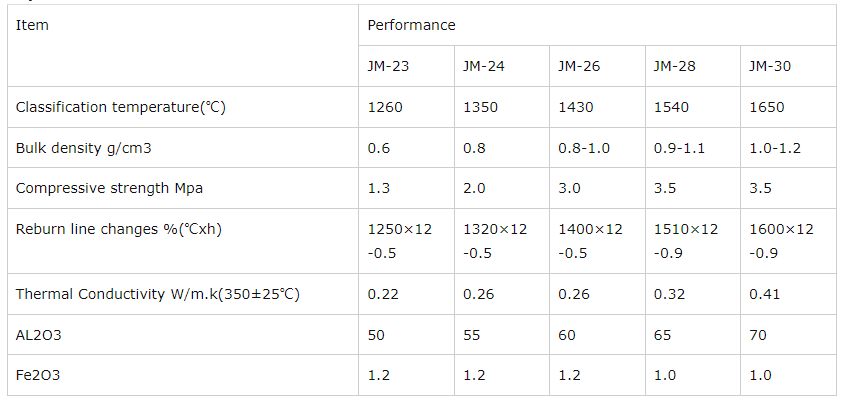The width and height of the screenshot is (851, 402).
Task: Select the JM-28 column header
Action: 674,67
